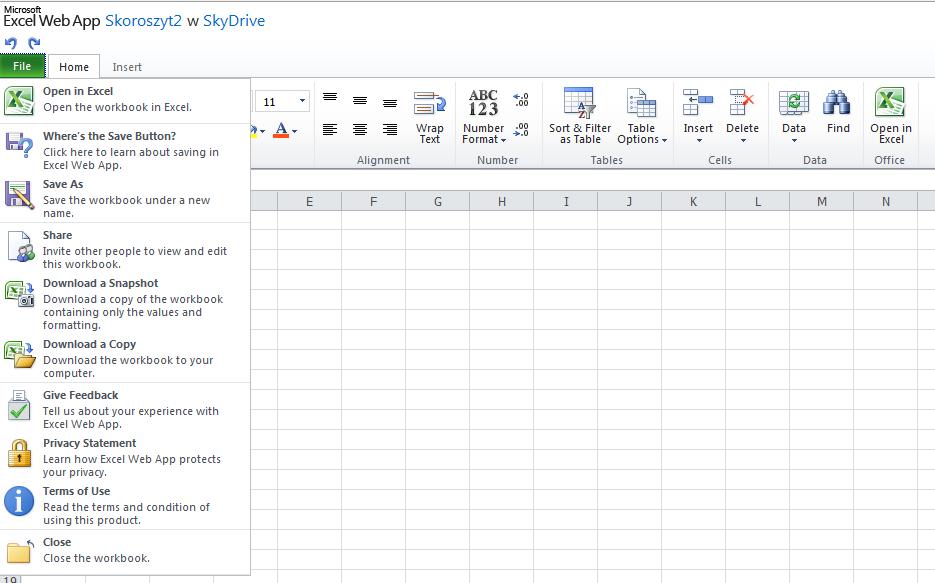Image resolution: width=935 pixels, height=583 pixels.
Task: Click the privacy padlock icon
Action: (x=19, y=454)
